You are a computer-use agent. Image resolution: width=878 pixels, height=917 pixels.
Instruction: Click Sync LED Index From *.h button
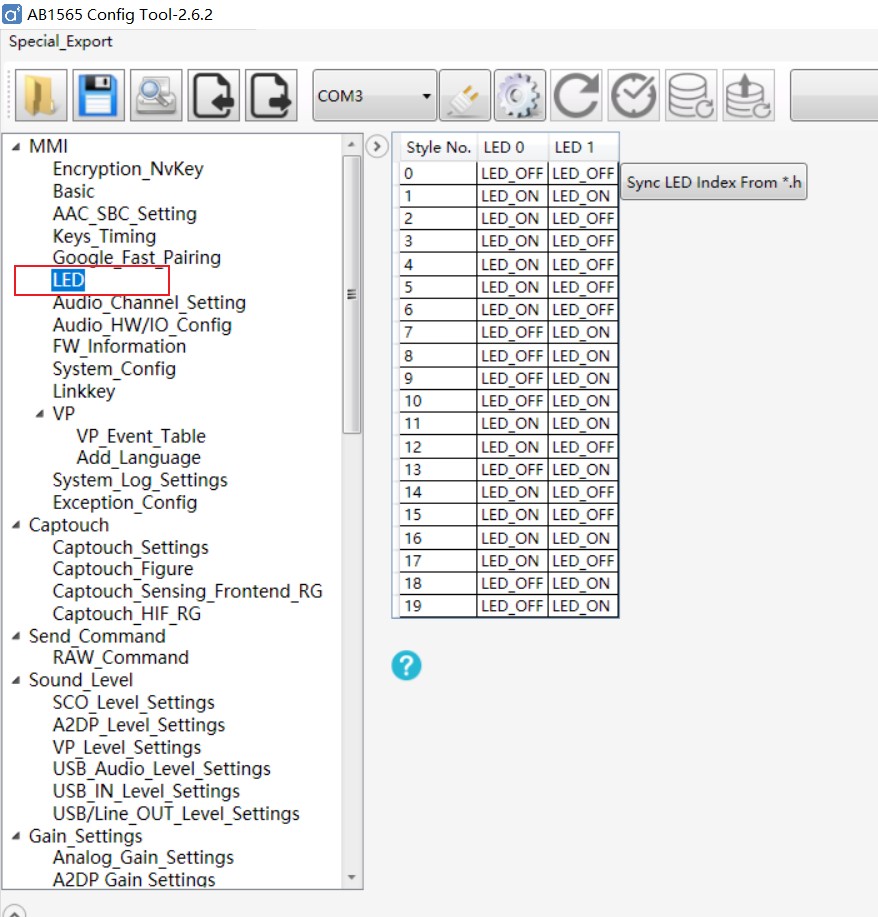click(714, 183)
